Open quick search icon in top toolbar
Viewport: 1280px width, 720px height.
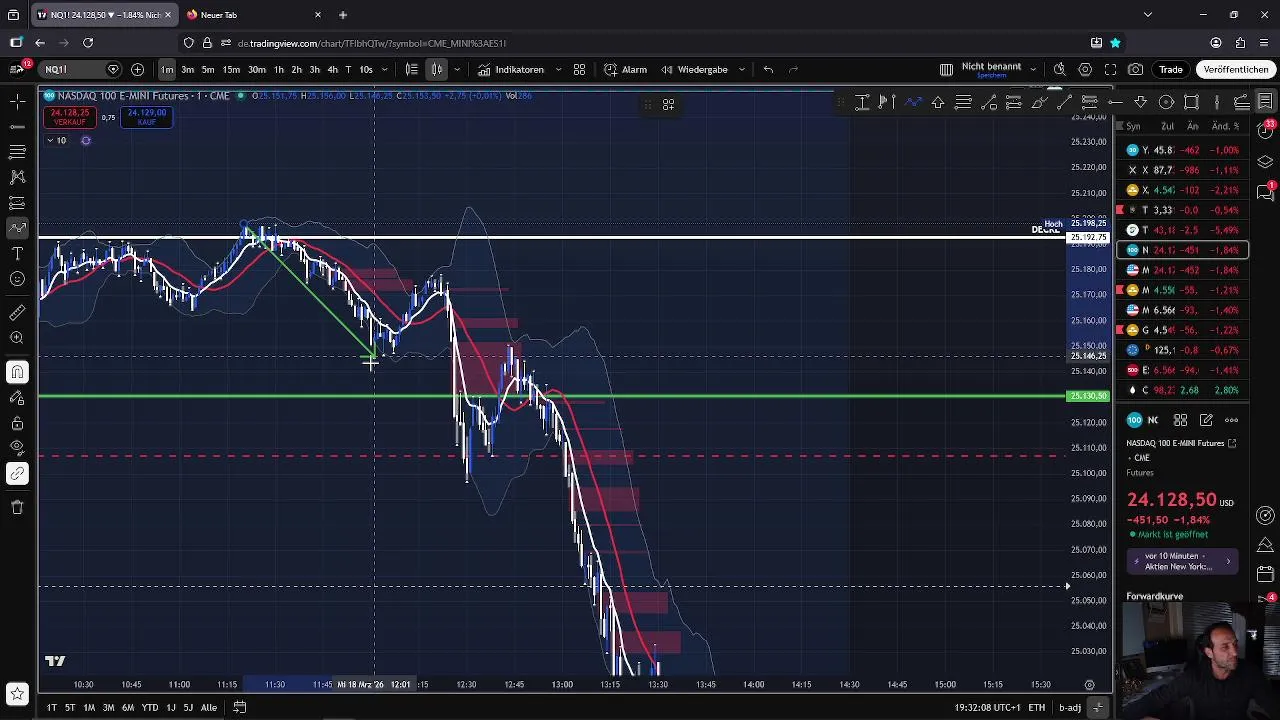pos(1060,69)
